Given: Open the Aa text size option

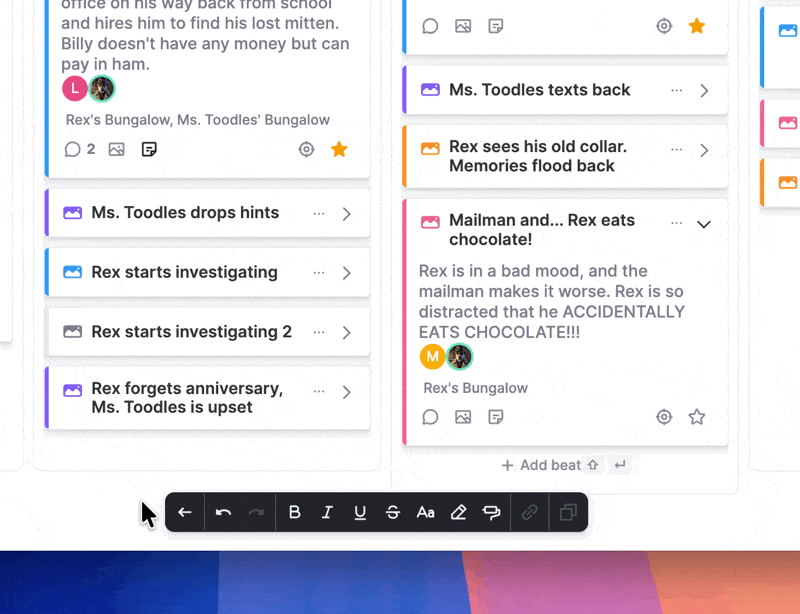Looking at the screenshot, I should [x=426, y=512].
